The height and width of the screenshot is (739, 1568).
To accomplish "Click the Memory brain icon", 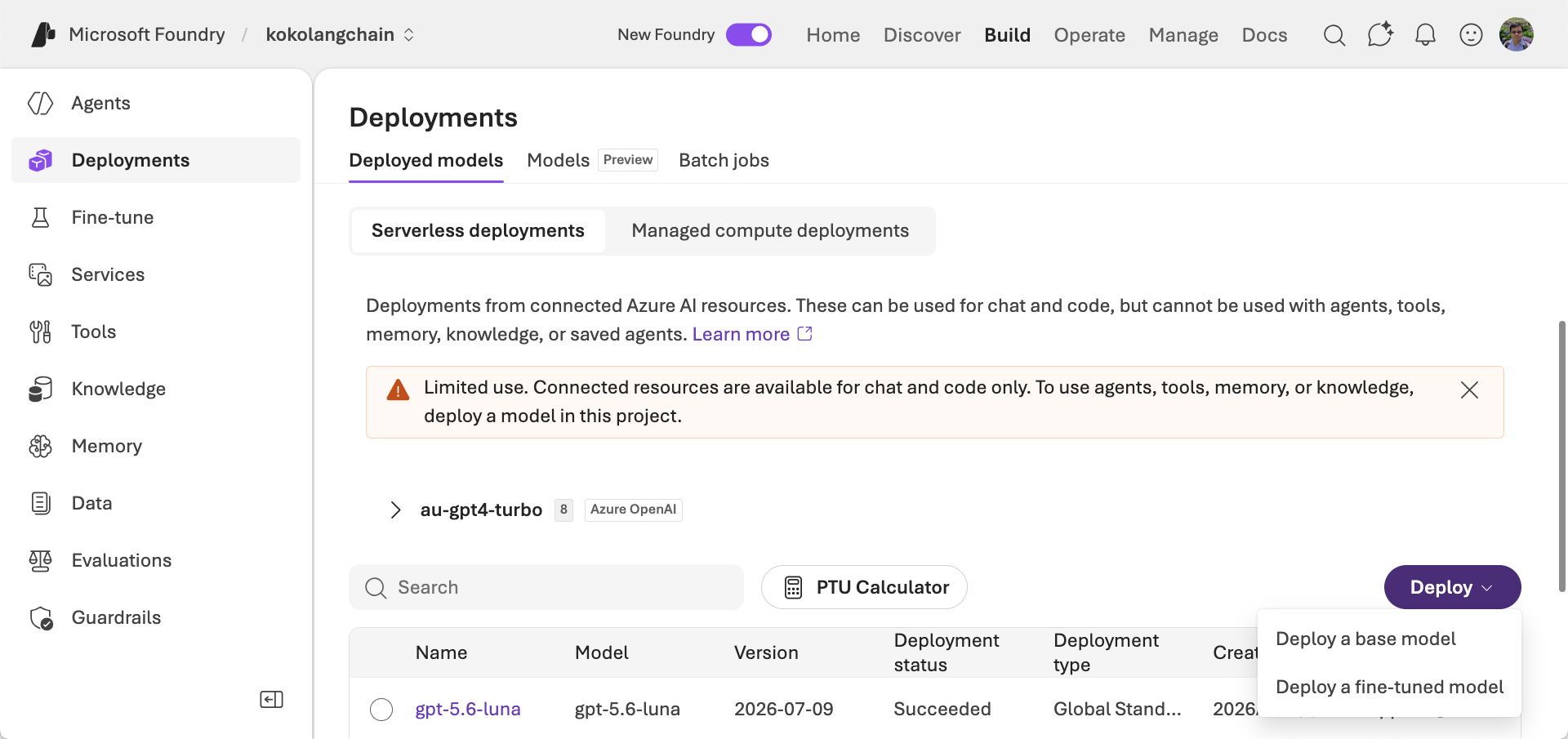I will (40, 446).
